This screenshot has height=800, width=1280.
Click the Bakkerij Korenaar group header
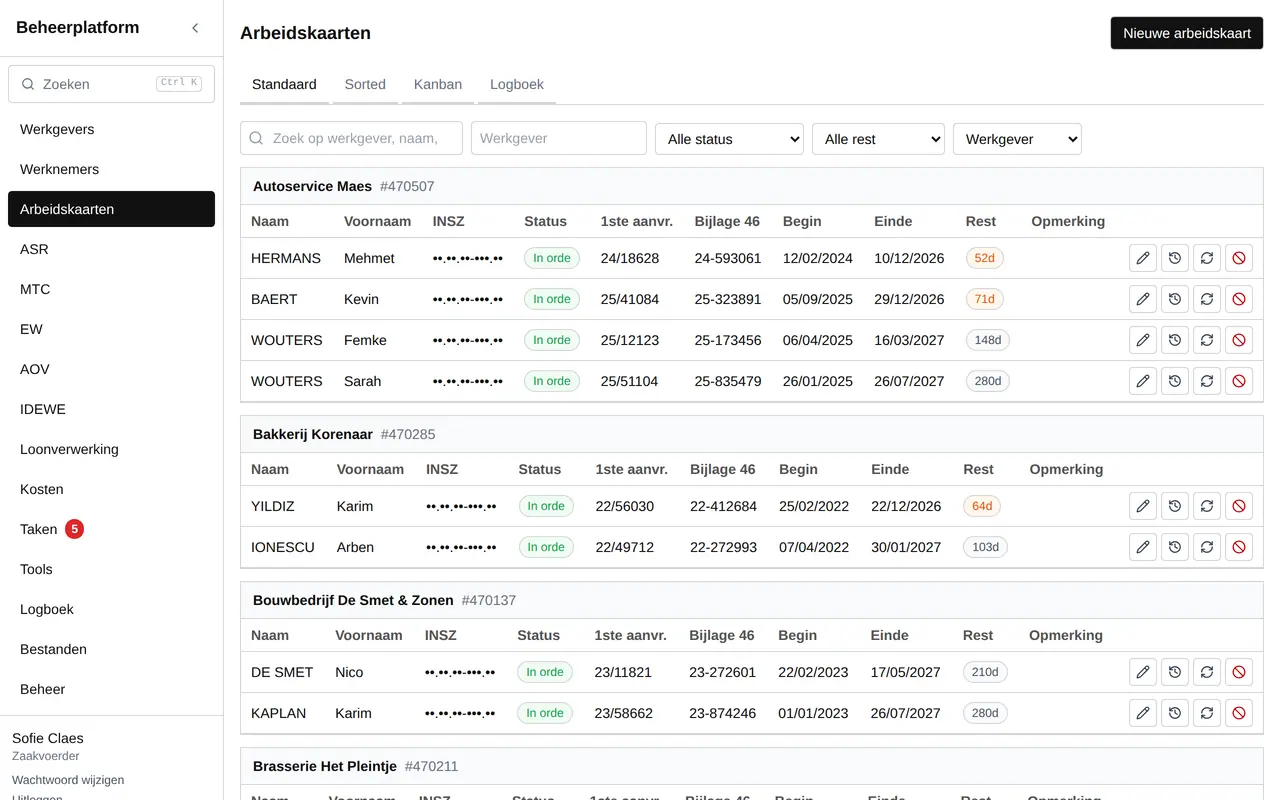point(751,434)
